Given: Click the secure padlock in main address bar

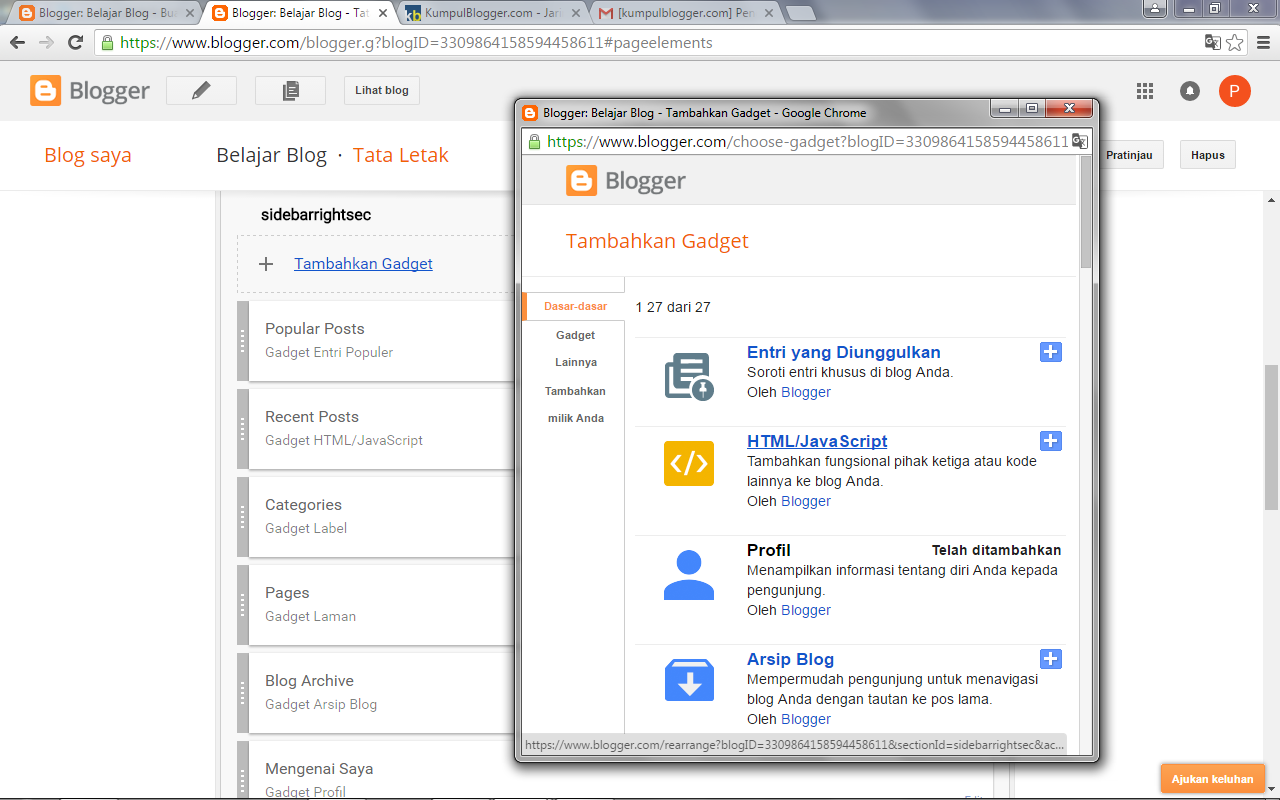Looking at the screenshot, I should pos(108,43).
